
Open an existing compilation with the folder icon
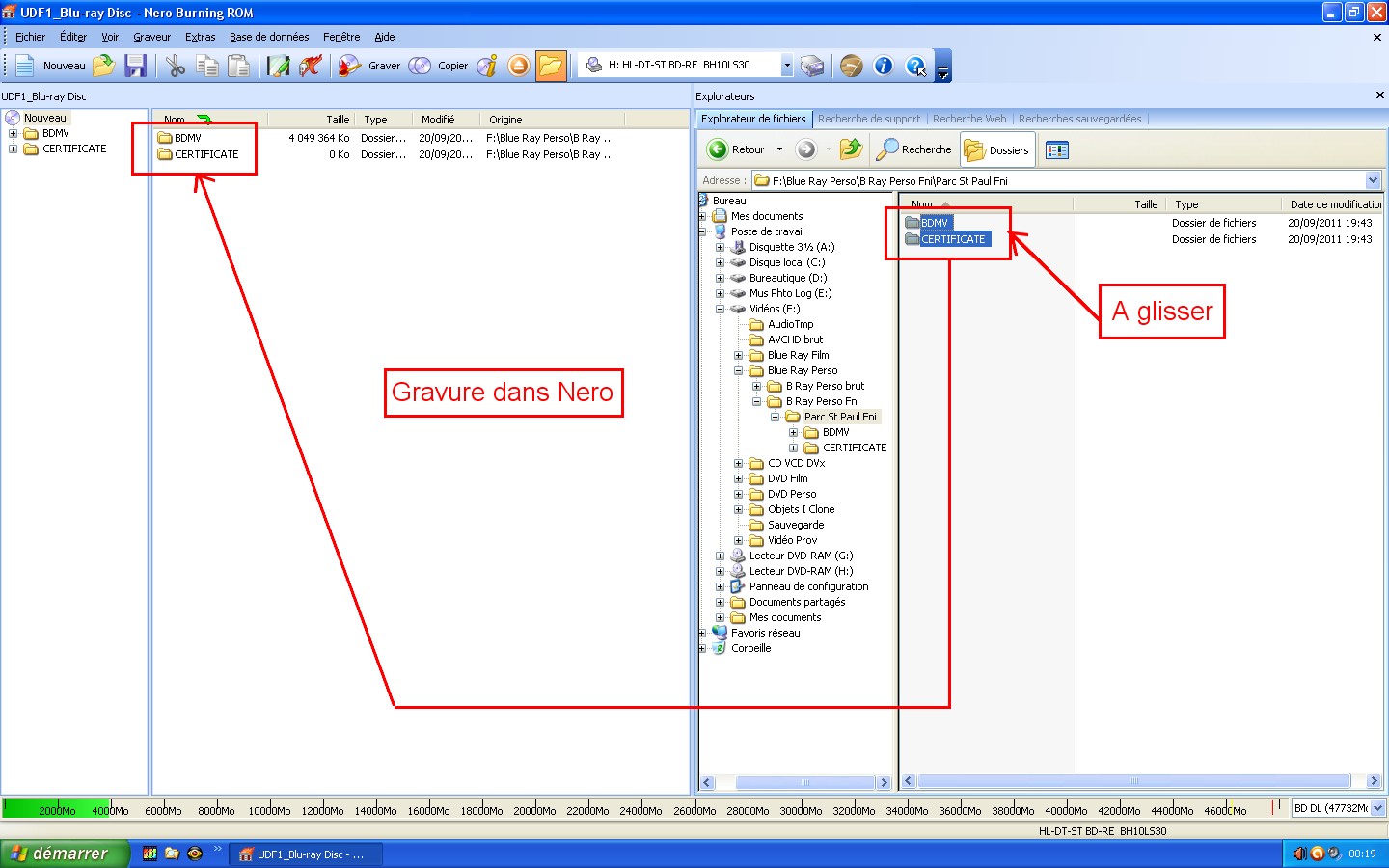click(104, 66)
